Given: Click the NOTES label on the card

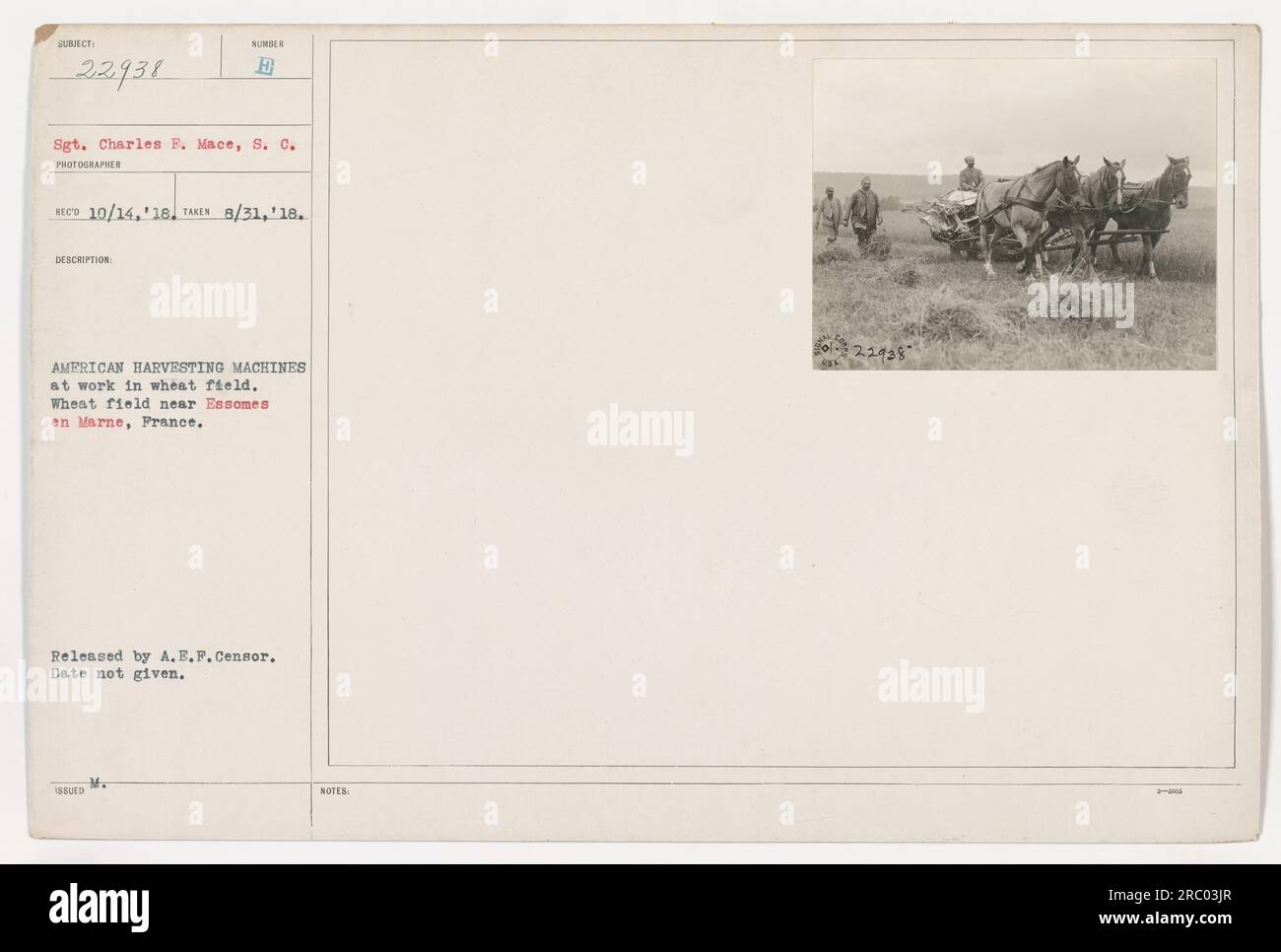Looking at the screenshot, I should [334, 789].
